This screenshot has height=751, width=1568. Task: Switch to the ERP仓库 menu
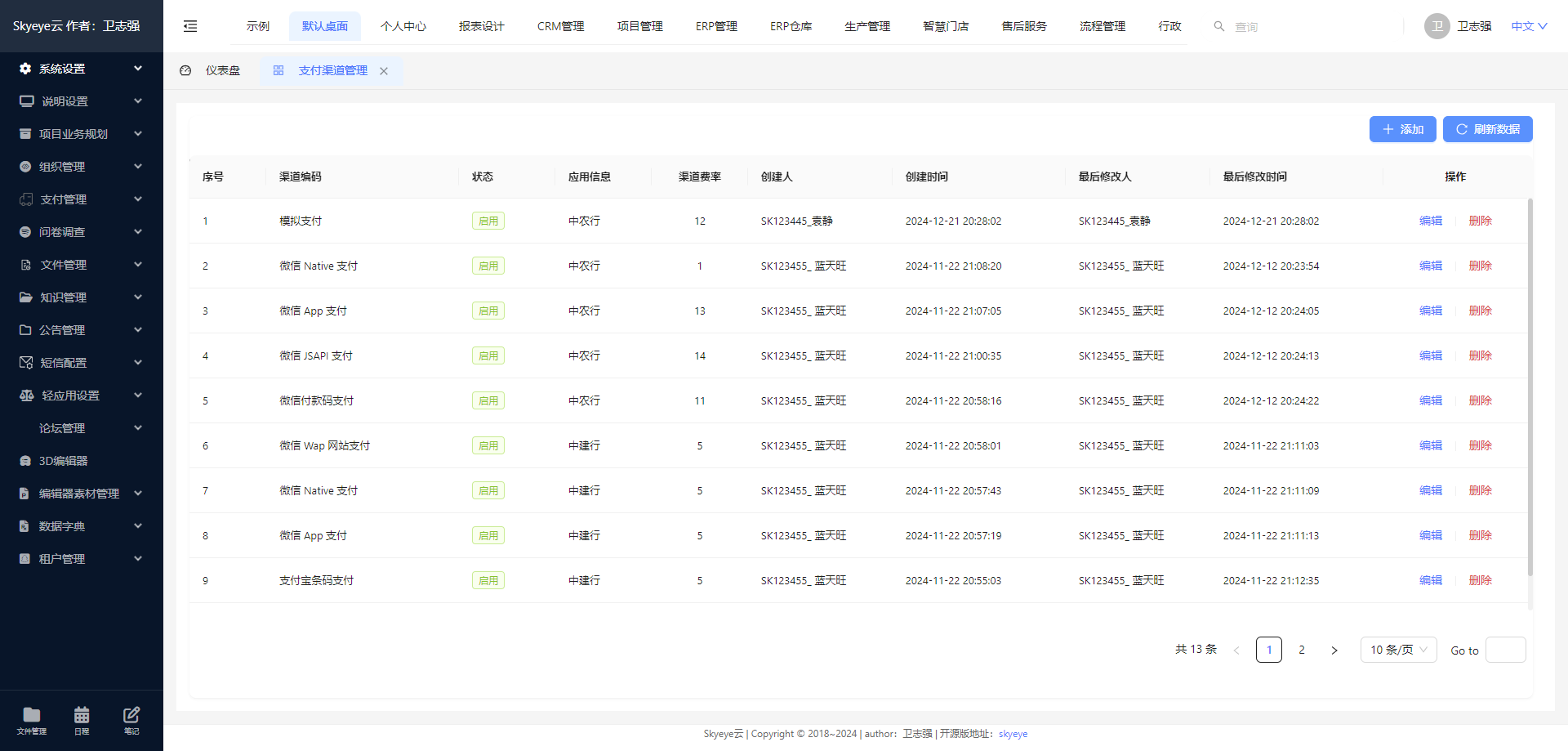790,25
